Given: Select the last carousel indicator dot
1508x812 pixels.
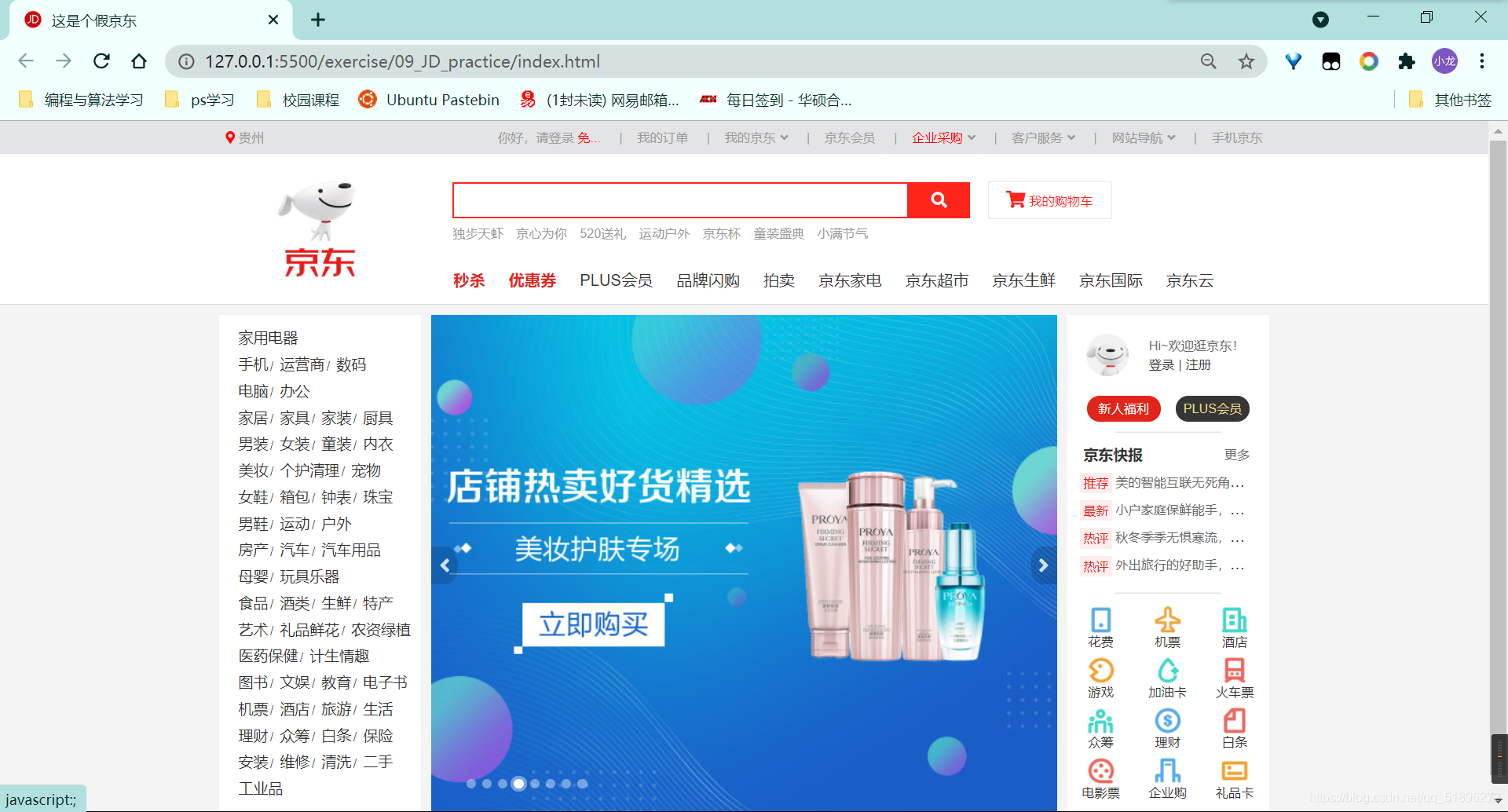Looking at the screenshot, I should 582,784.
